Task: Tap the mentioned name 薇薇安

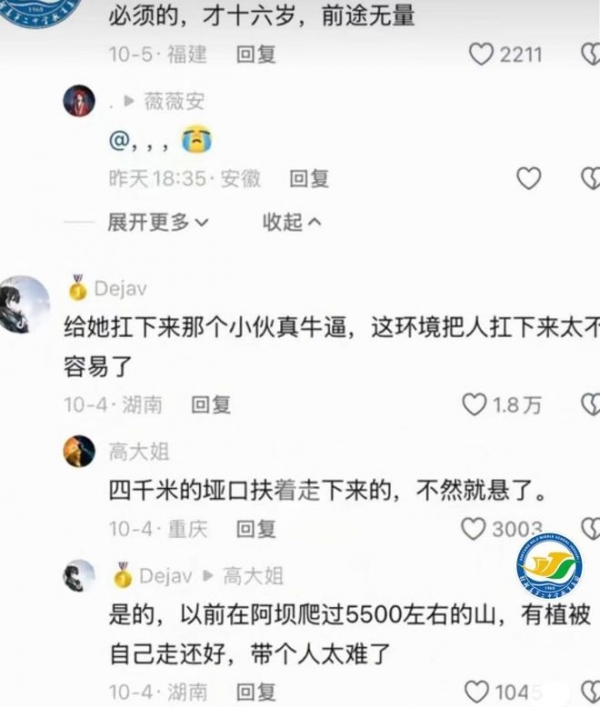Action: pos(174,101)
